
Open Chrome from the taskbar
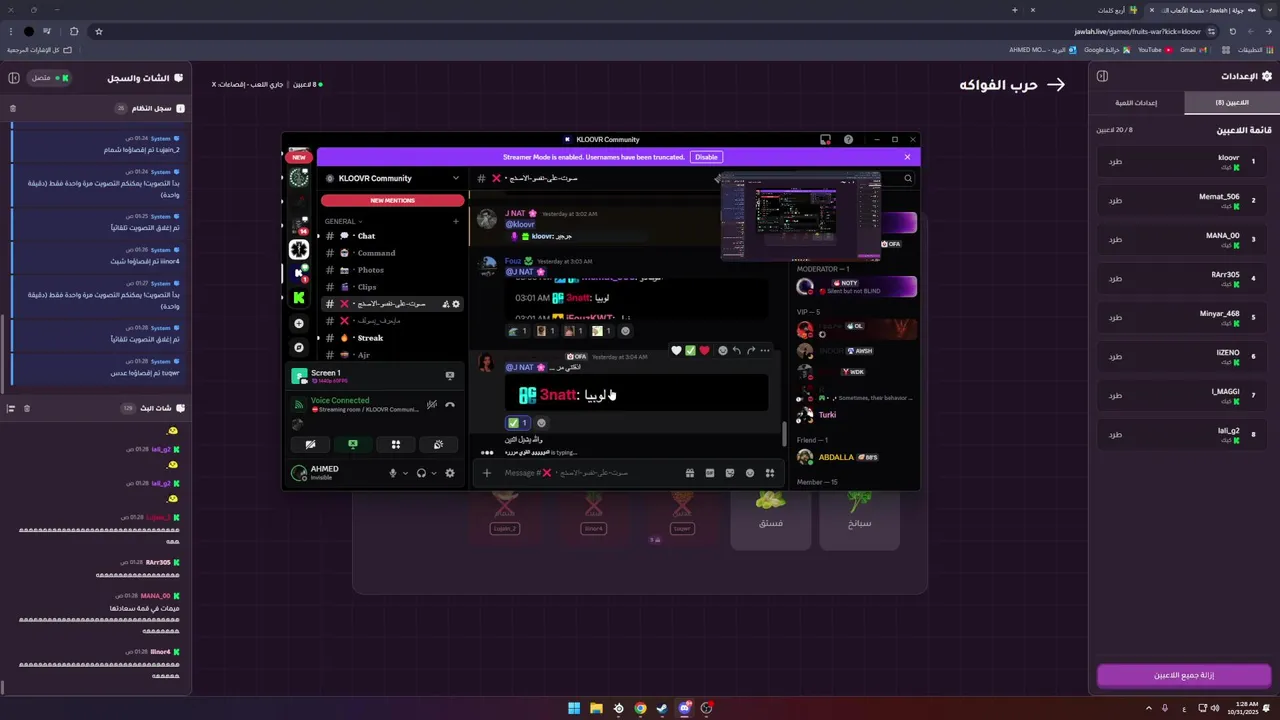click(x=640, y=708)
